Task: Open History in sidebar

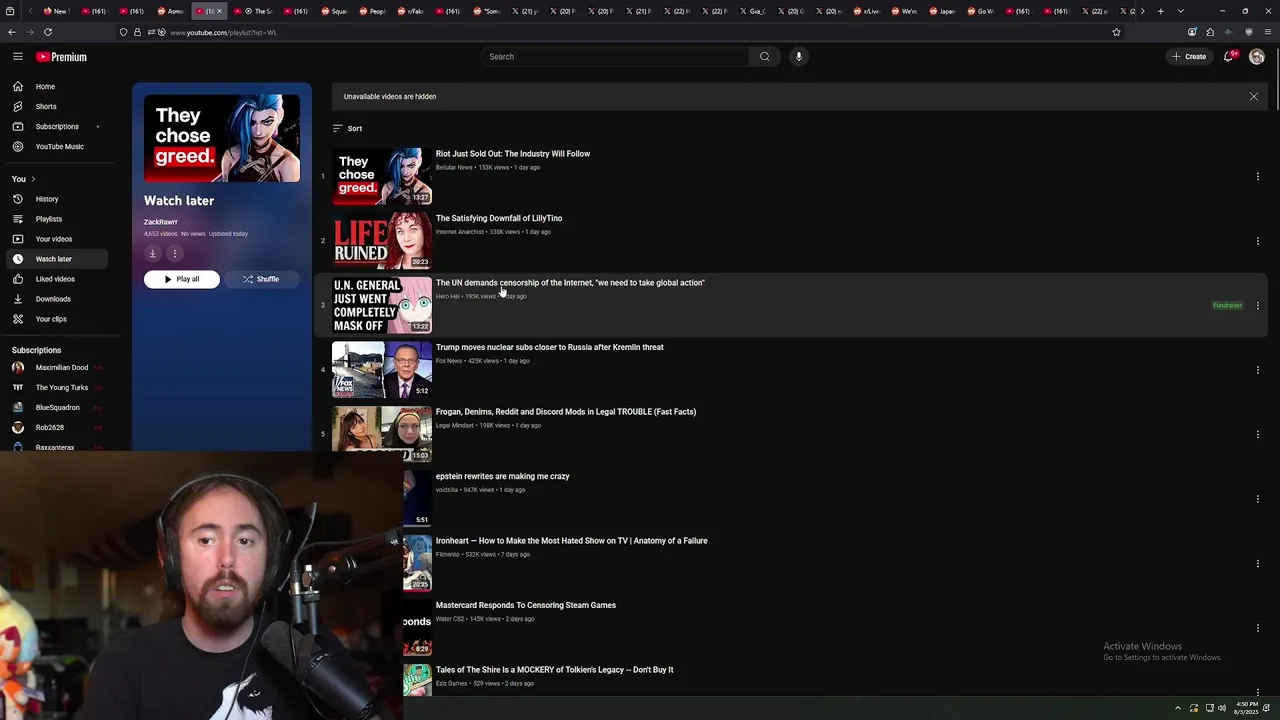Action: 55,199
